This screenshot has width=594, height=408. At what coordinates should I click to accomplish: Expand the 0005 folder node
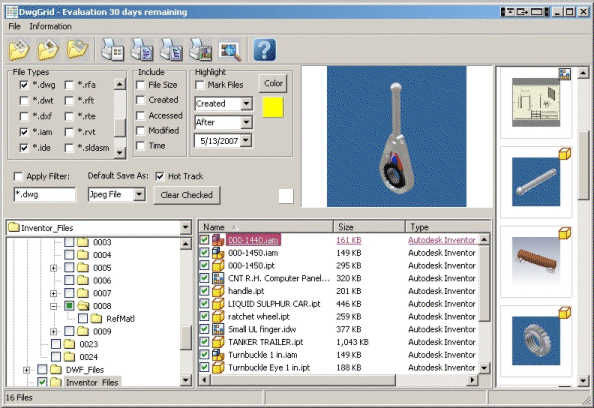(53, 268)
